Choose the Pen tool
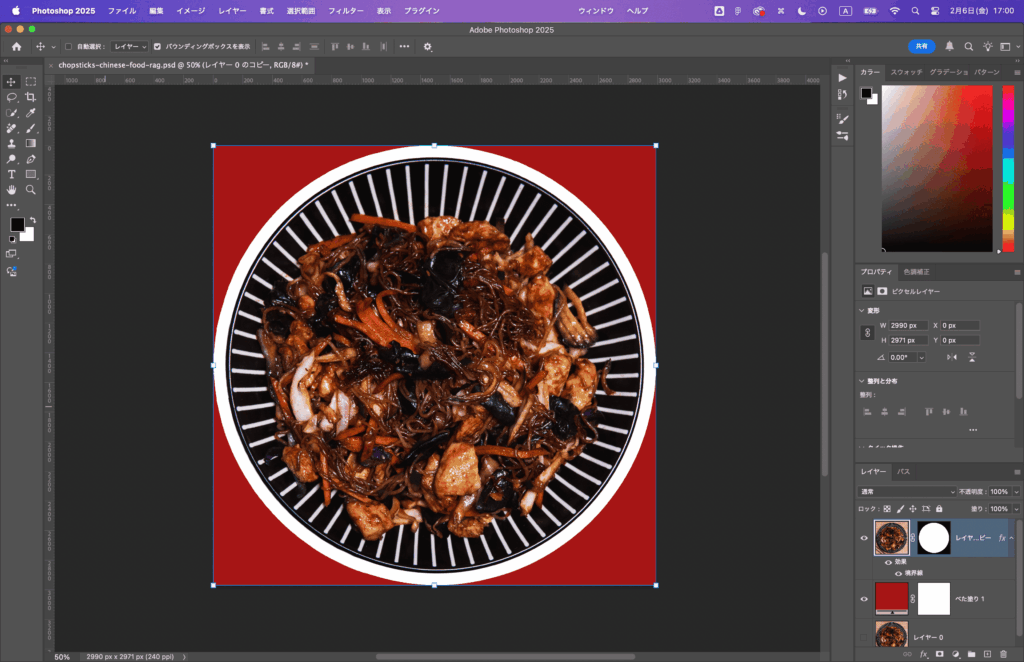Image resolution: width=1024 pixels, height=662 pixels. coord(31,159)
